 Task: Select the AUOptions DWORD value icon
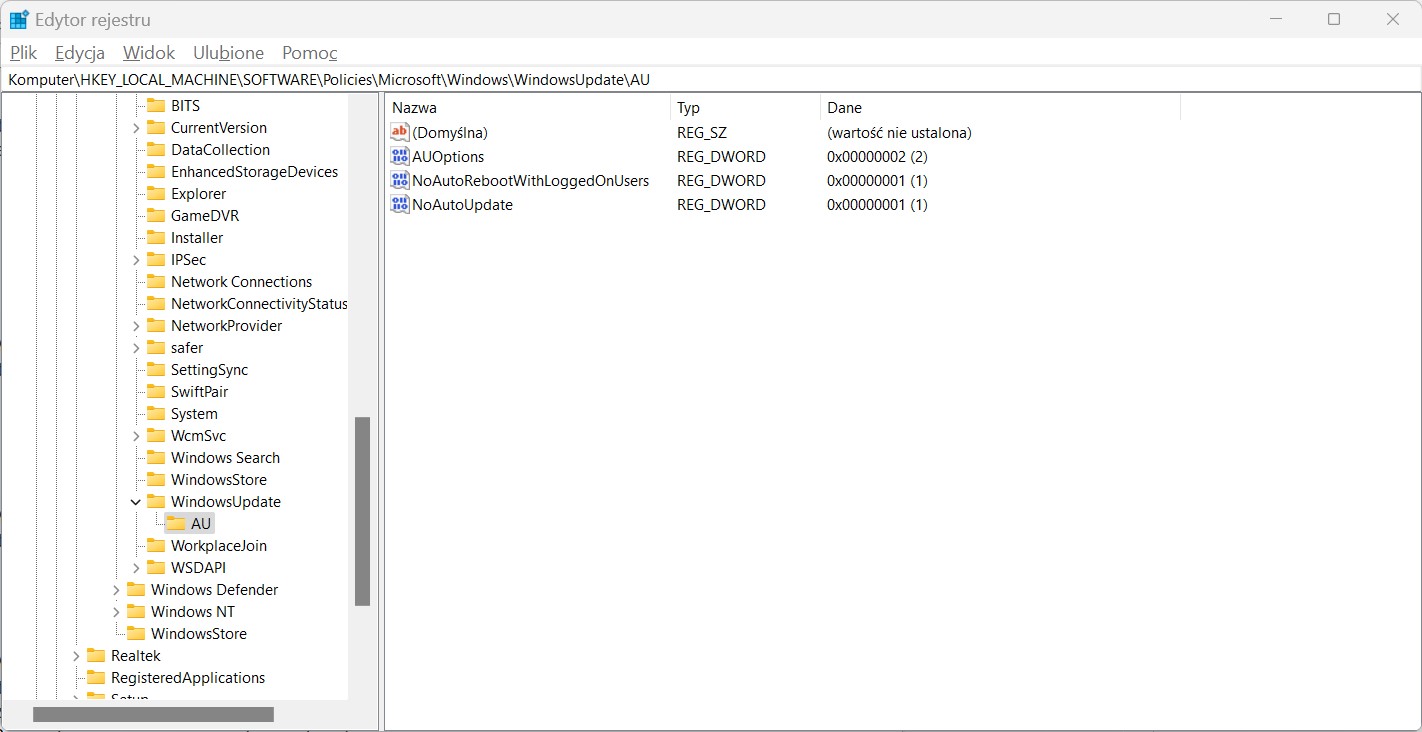tap(400, 156)
